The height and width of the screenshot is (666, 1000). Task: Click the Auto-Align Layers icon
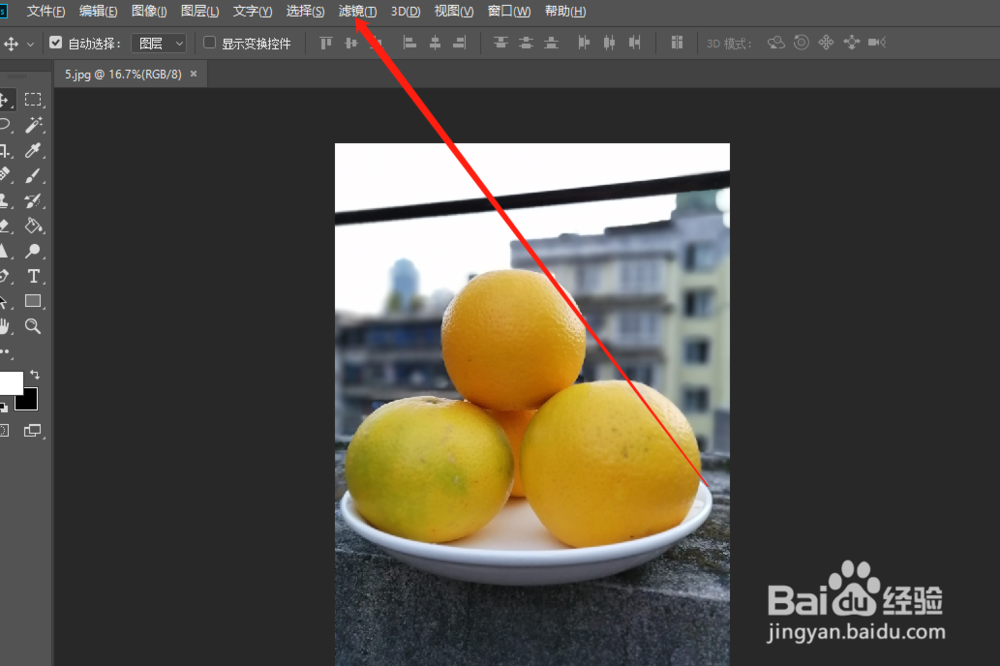click(x=677, y=43)
